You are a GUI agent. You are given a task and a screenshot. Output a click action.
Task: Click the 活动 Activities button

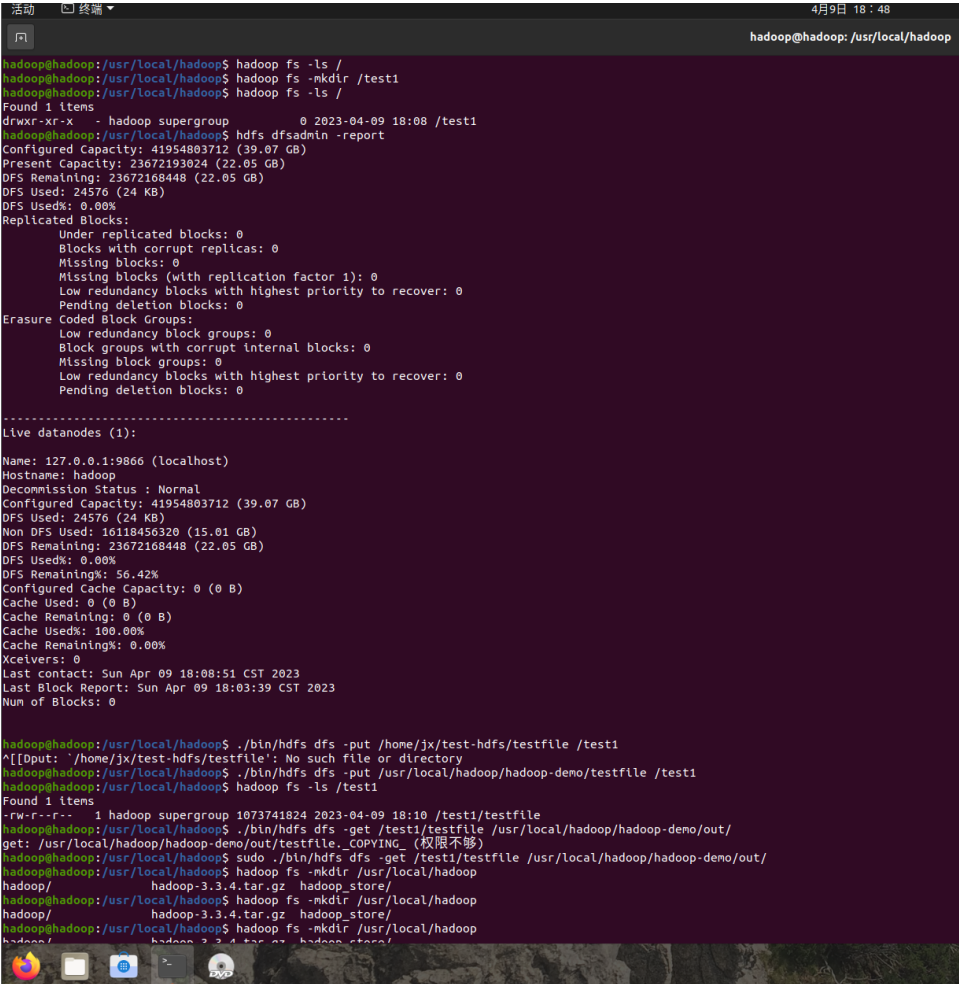click(22, 9)
